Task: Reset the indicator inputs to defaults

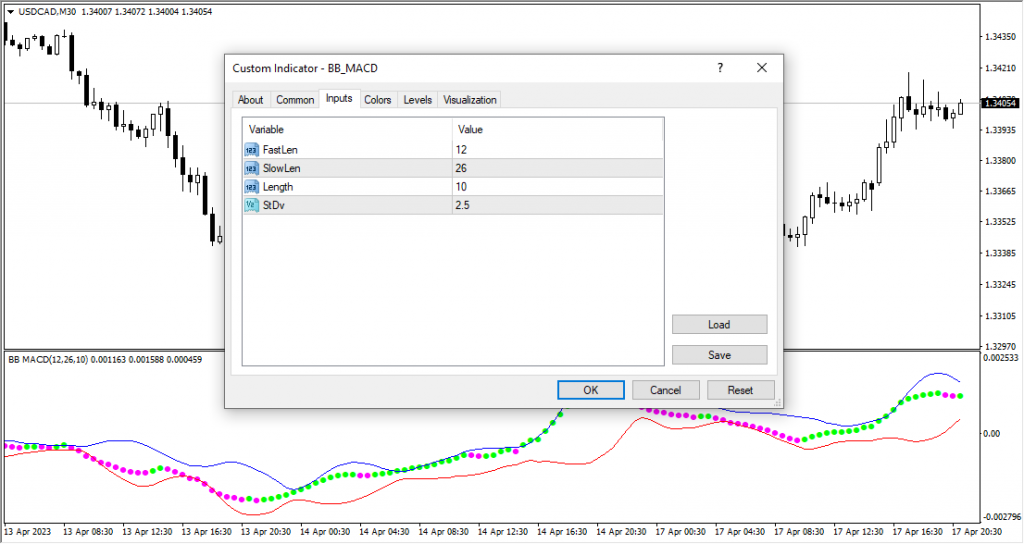Action: coord(740,390)
